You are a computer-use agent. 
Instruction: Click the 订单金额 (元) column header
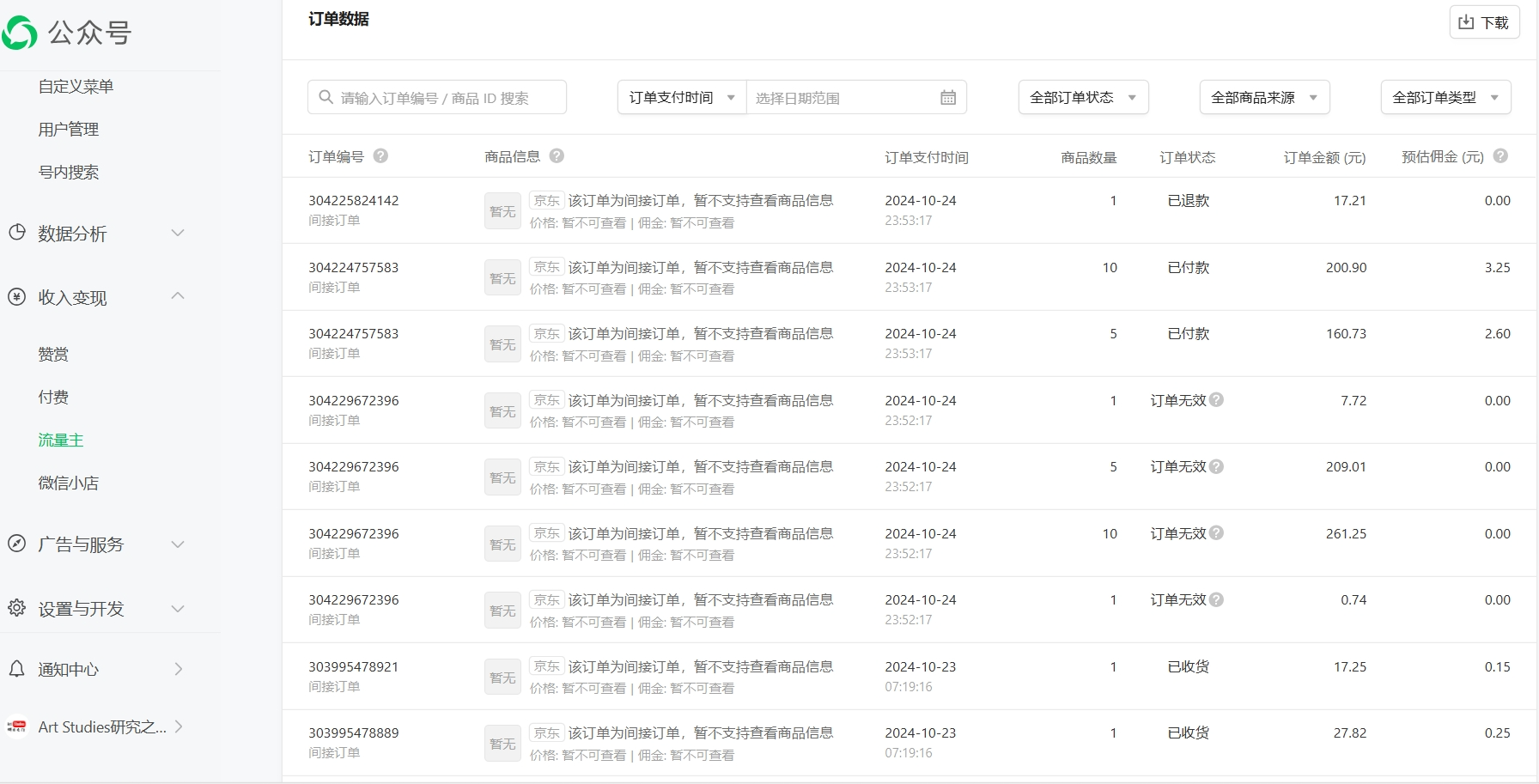(x=1324, y=157)
